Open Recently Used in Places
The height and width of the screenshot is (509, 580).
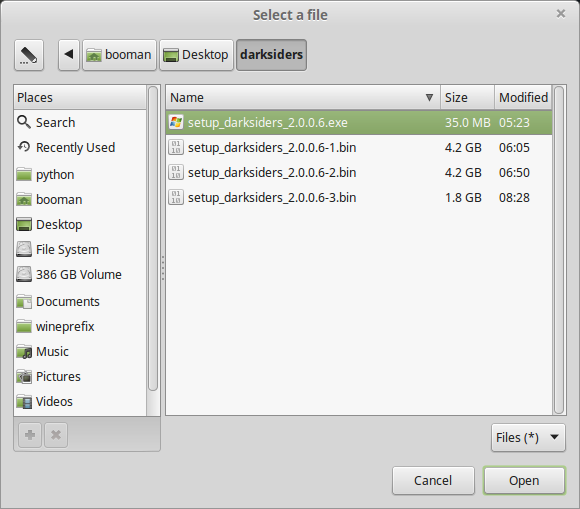pyautogui.click(x=80, y=147)
